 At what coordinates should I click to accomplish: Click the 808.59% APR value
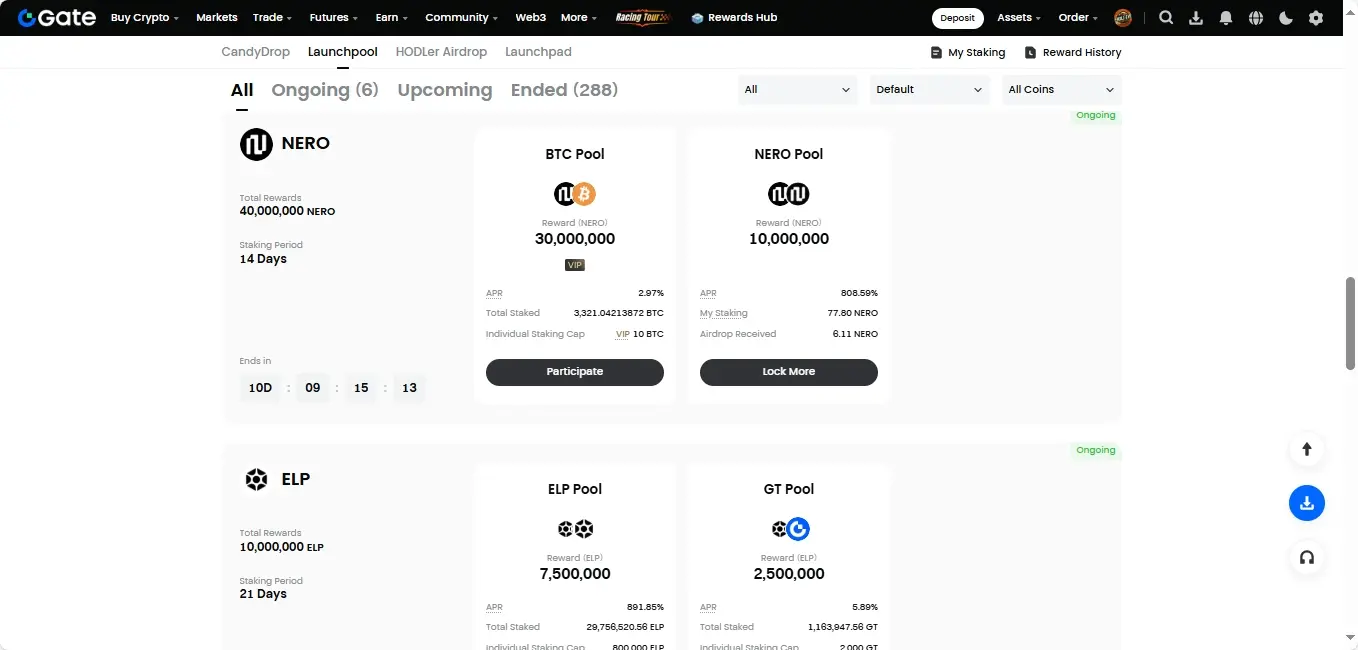point(860,293)
